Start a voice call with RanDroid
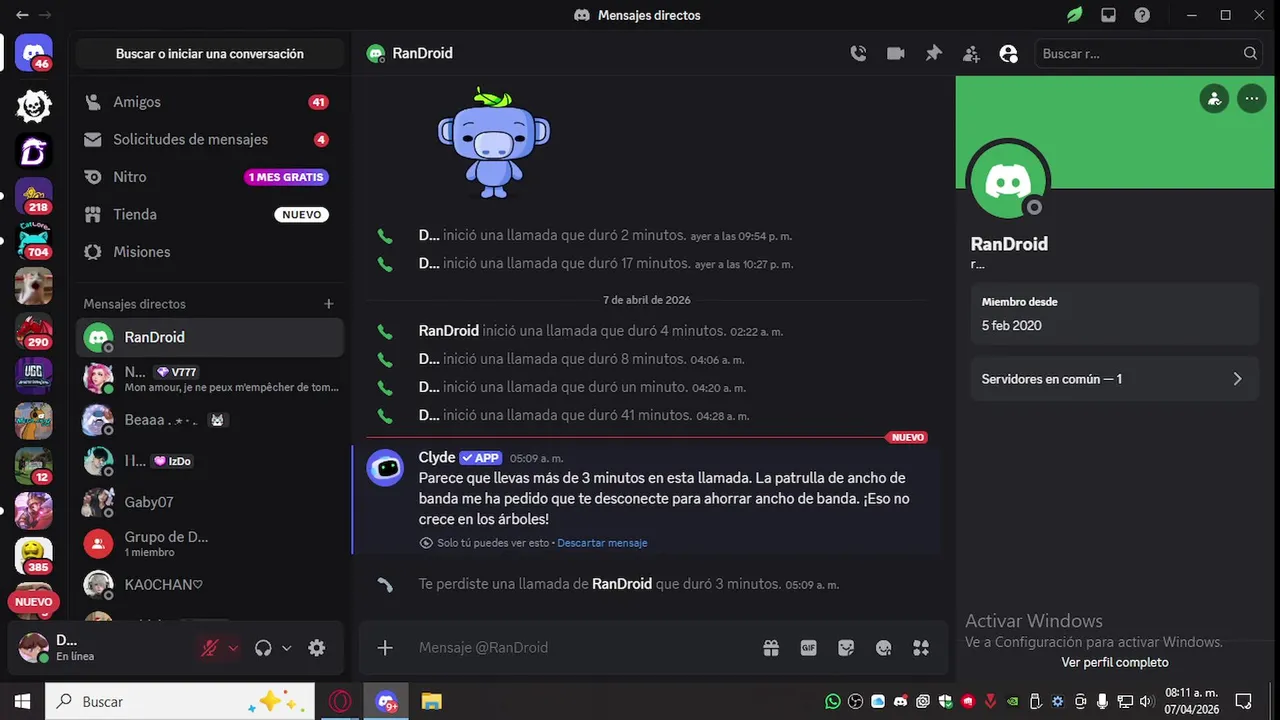The width and height of the screenshot is (1280, 720). click(x=858, y=54)
